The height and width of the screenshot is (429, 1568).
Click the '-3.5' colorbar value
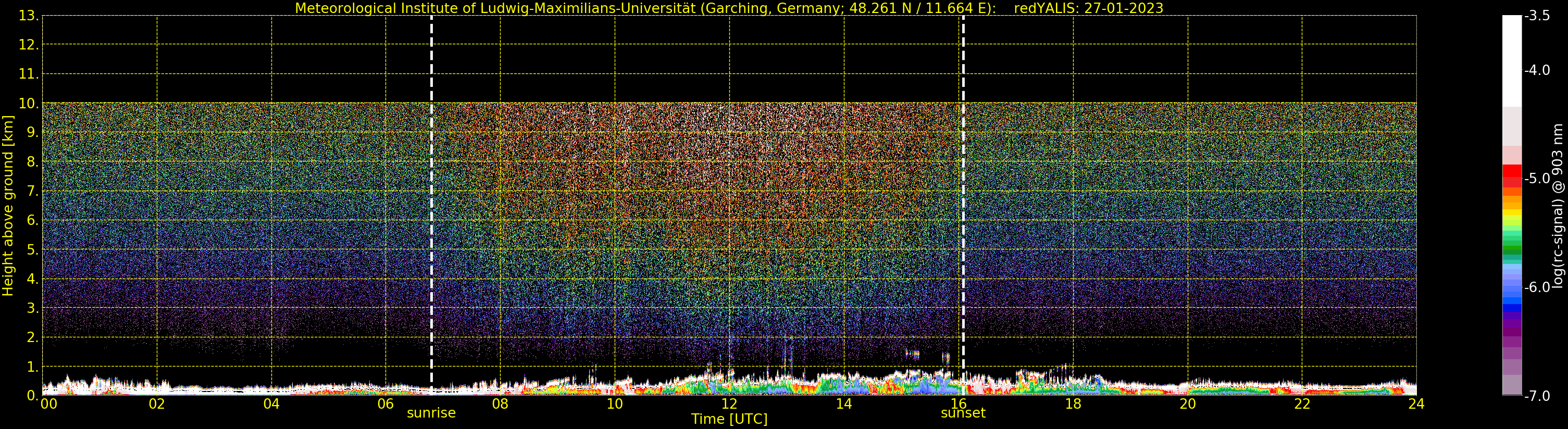[1537, 16]
